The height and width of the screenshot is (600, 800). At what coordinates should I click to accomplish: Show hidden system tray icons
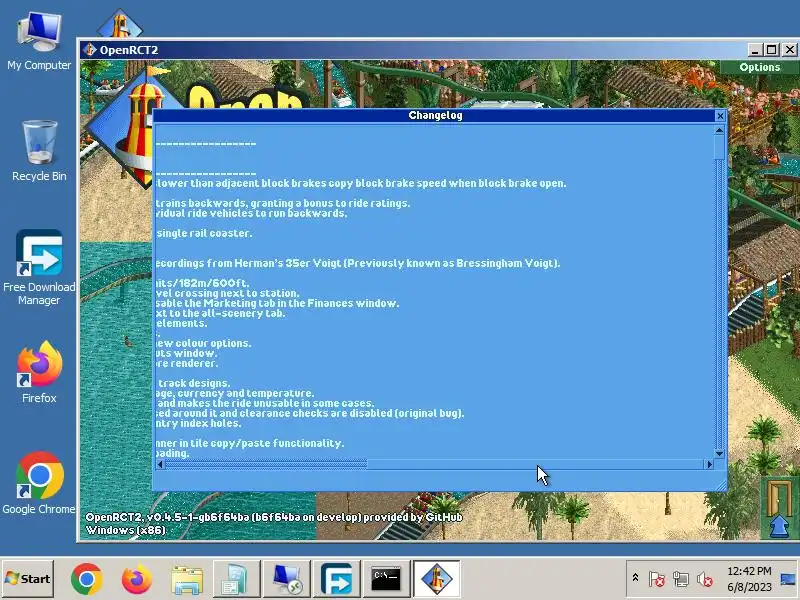pyautogui.click(x=635, y=578)
